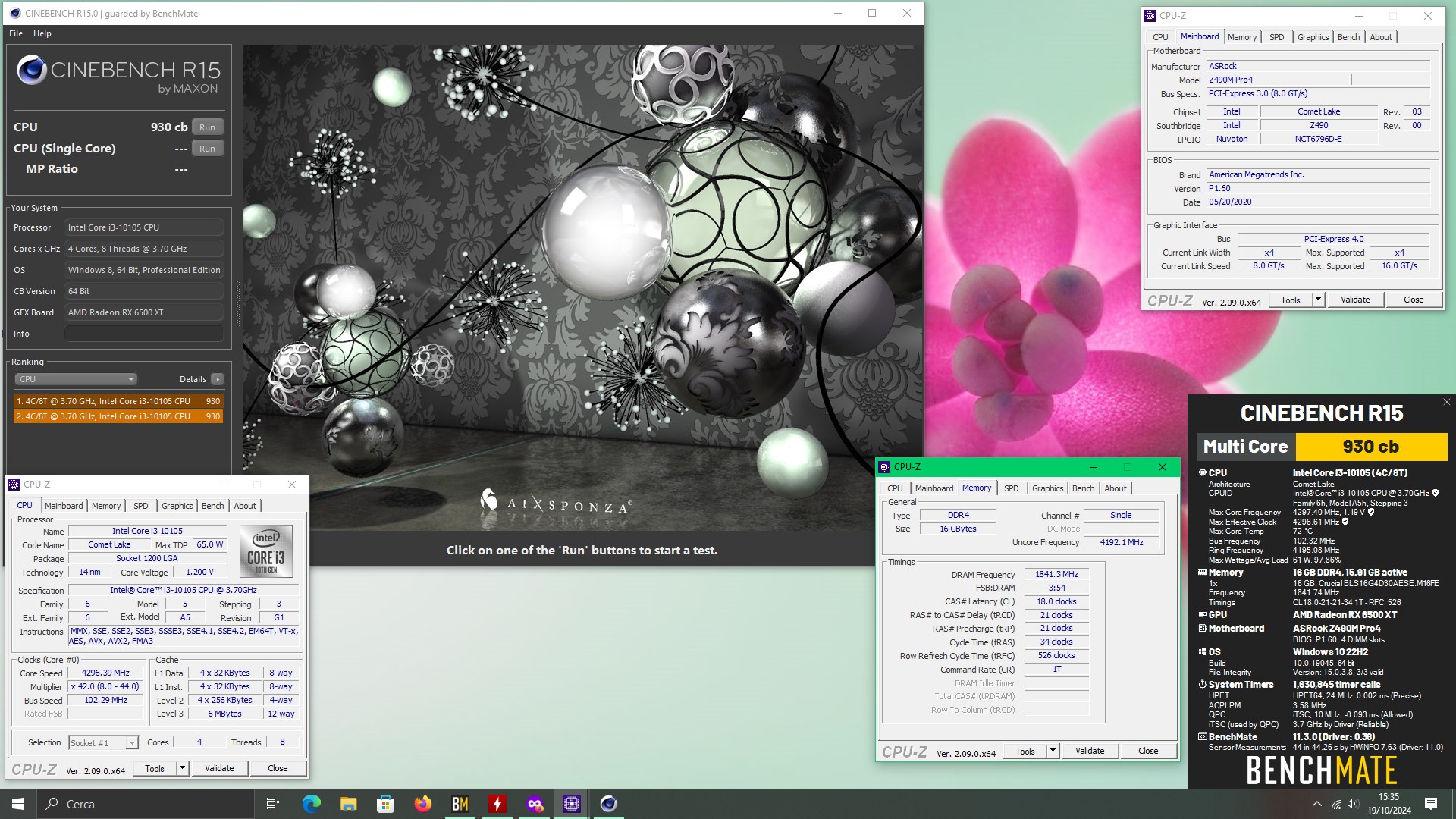Open Firefox from taskbar
Image resolution: width=1456 pixels, height=819 pixels.
point(423,804)
